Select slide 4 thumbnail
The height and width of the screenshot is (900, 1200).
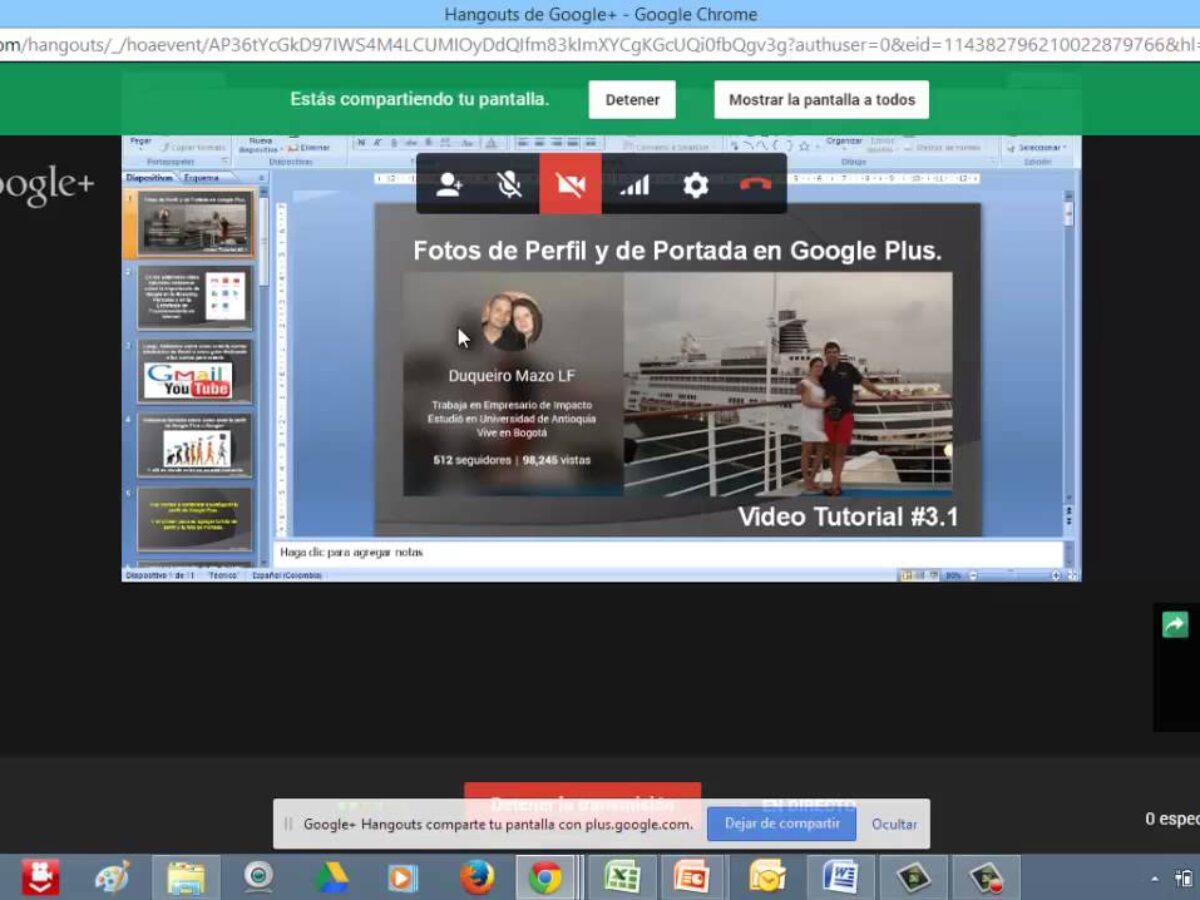click(194, 445)
